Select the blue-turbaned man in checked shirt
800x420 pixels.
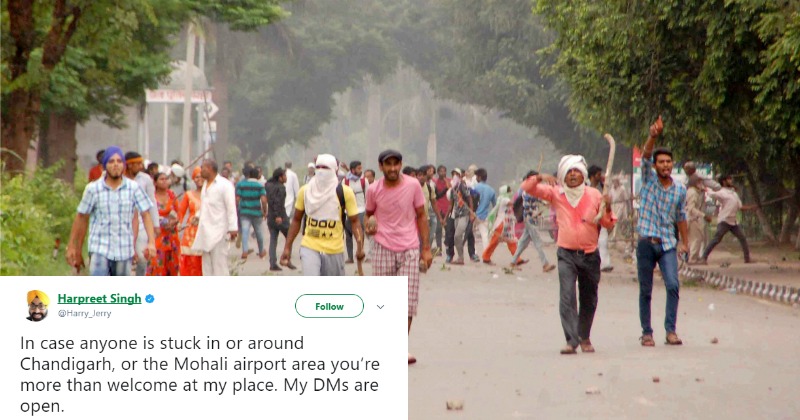(x=111, y=212)
